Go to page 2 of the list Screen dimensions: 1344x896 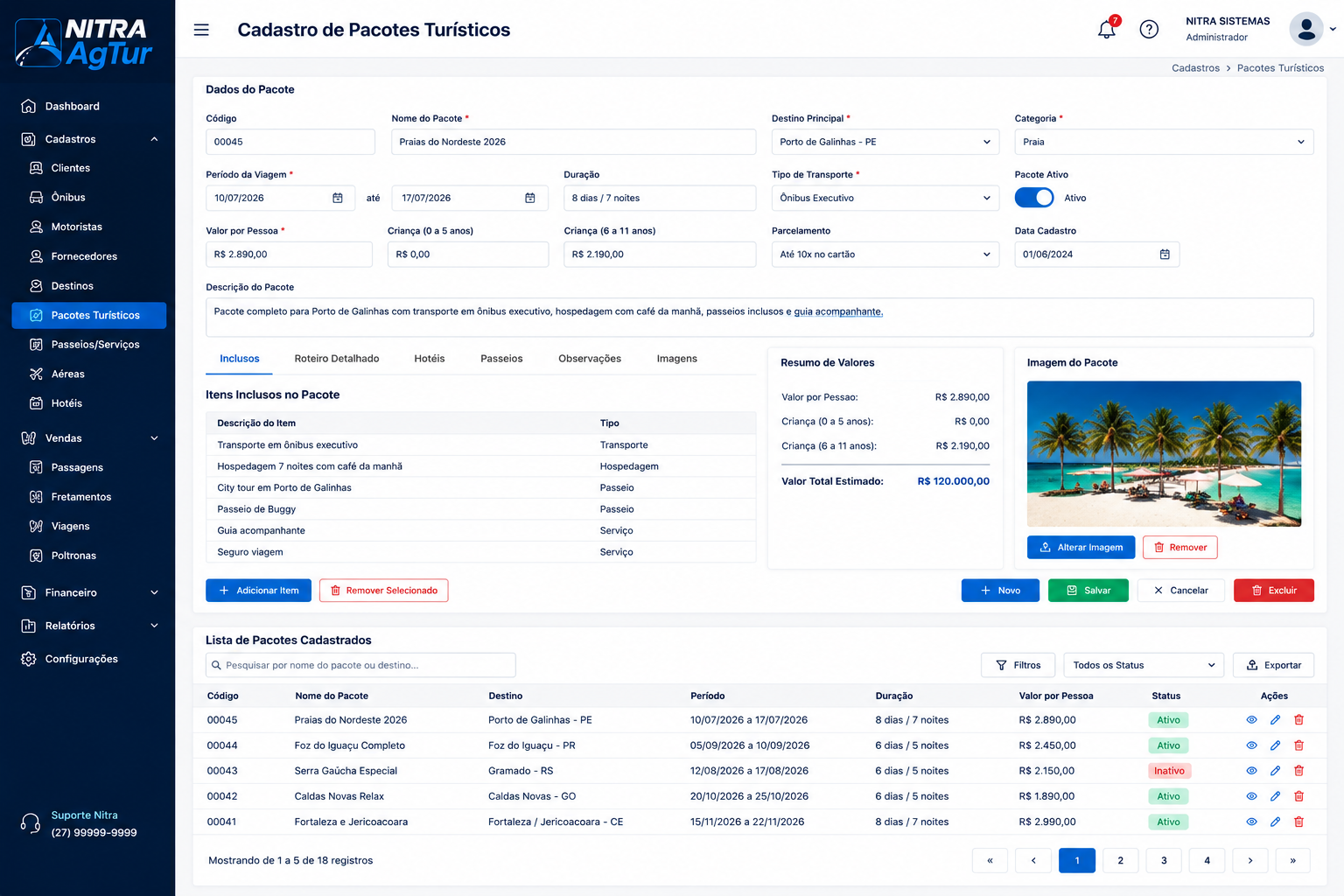coord(1120,860)
